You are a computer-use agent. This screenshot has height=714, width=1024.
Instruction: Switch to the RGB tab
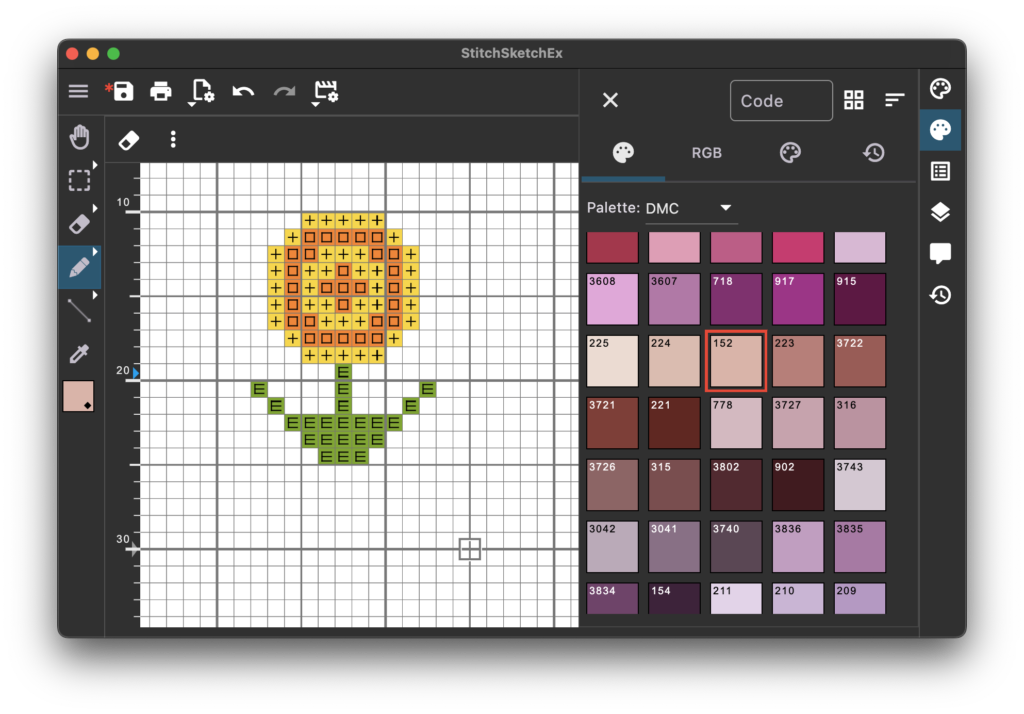point(706,153)
